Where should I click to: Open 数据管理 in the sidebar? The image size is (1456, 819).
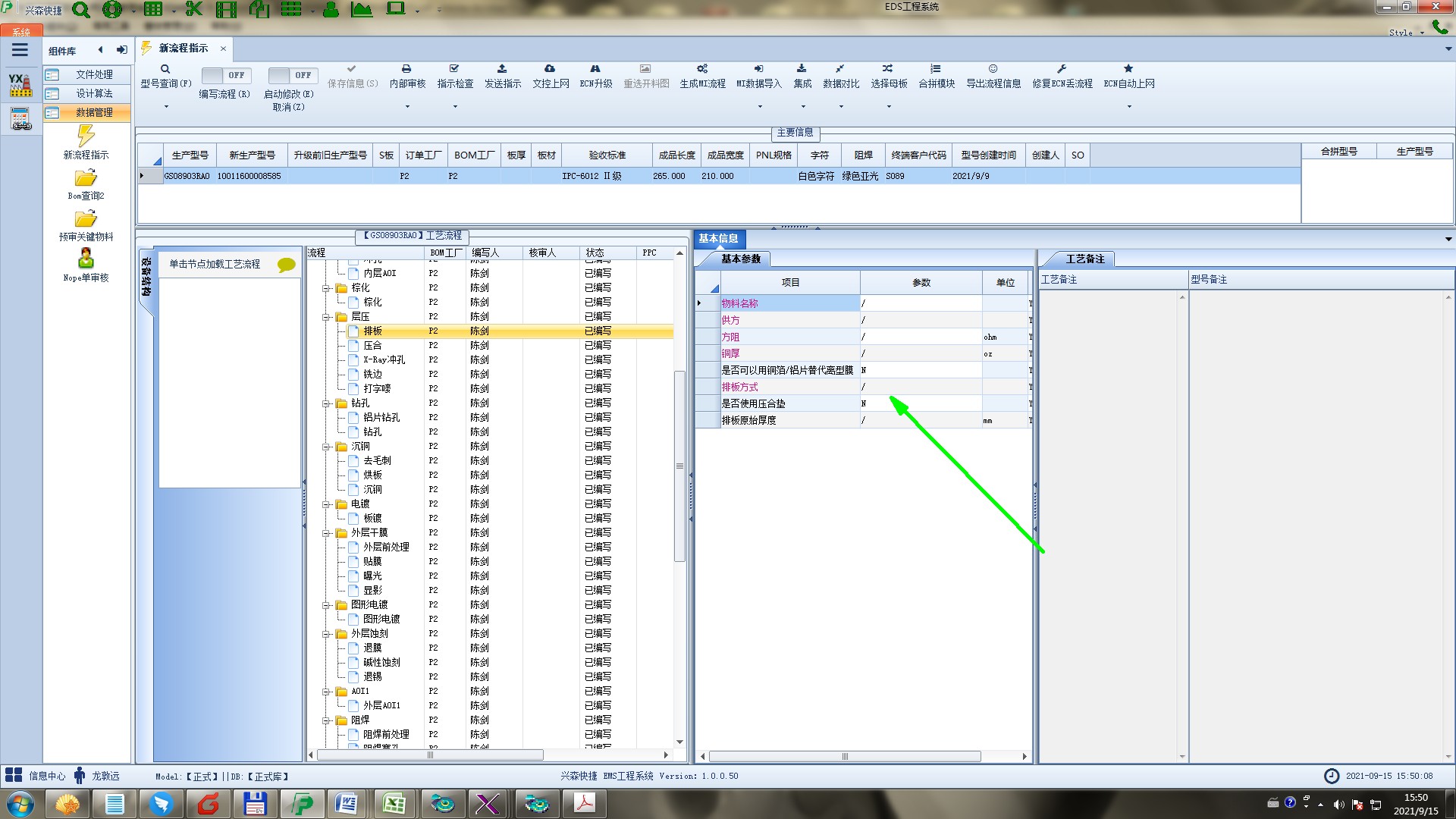tap(94, 112)
